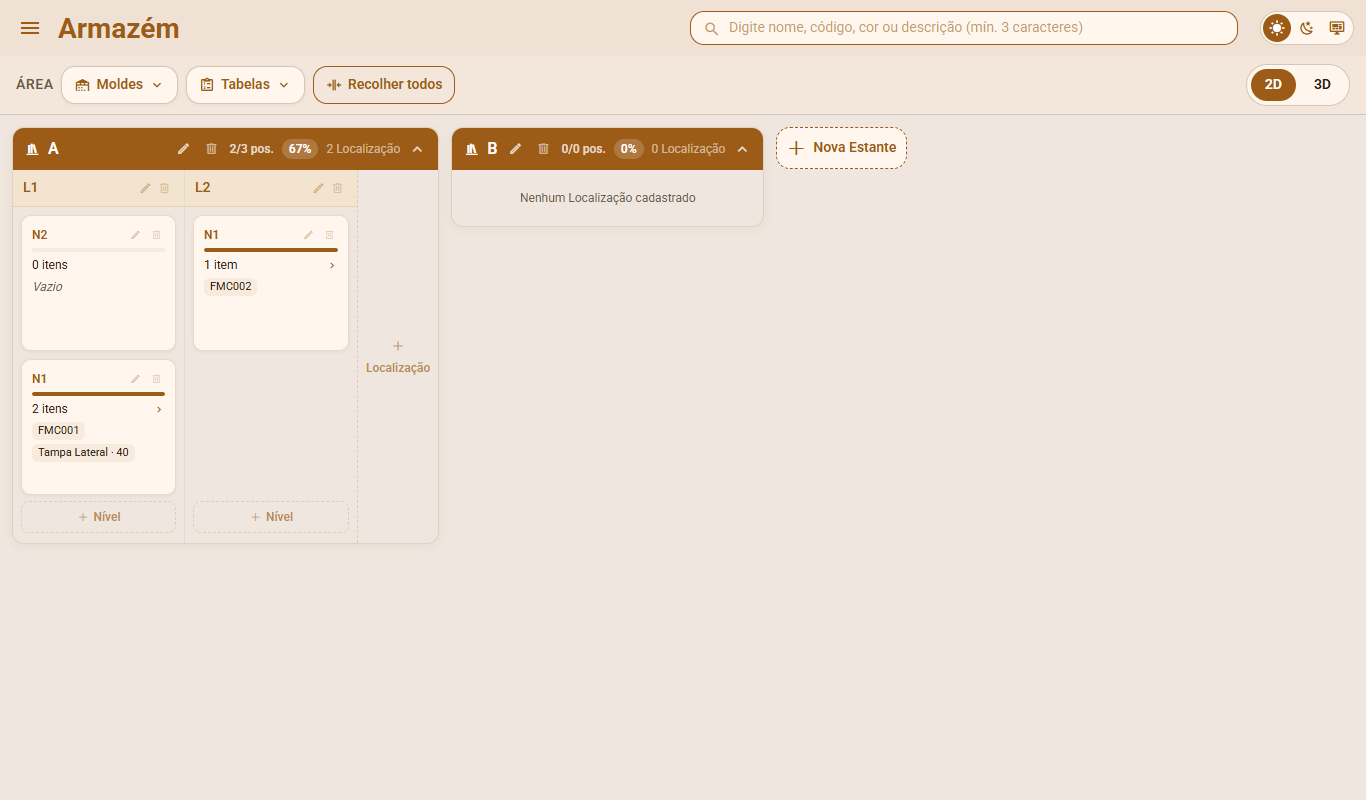The height and width of the screenshot is (800, 1366).
Task: Edit level N1 in location L2
Action: point(309,235)
